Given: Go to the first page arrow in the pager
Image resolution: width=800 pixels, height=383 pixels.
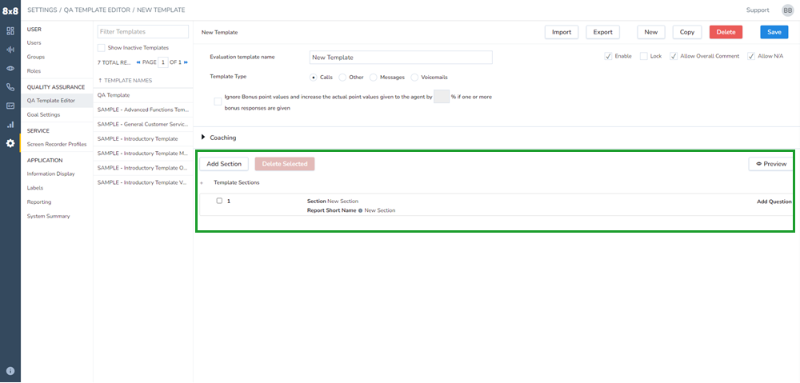Looking at the screenshot, I should tap(138, 62).
